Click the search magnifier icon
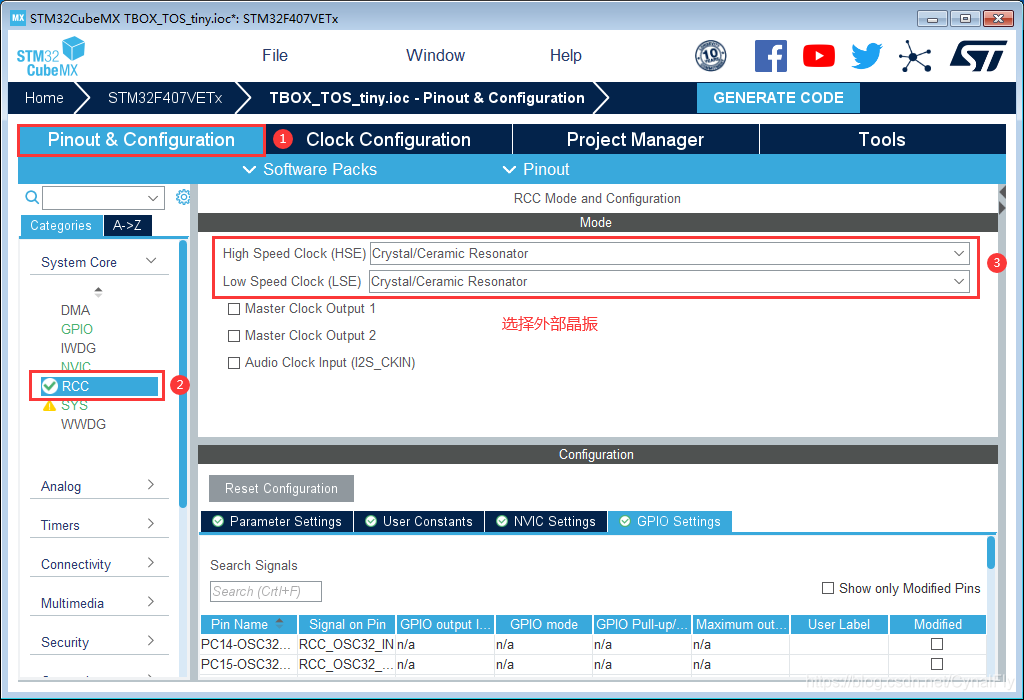The height and width of the screenshot is (700, 1024). [31, 197]
